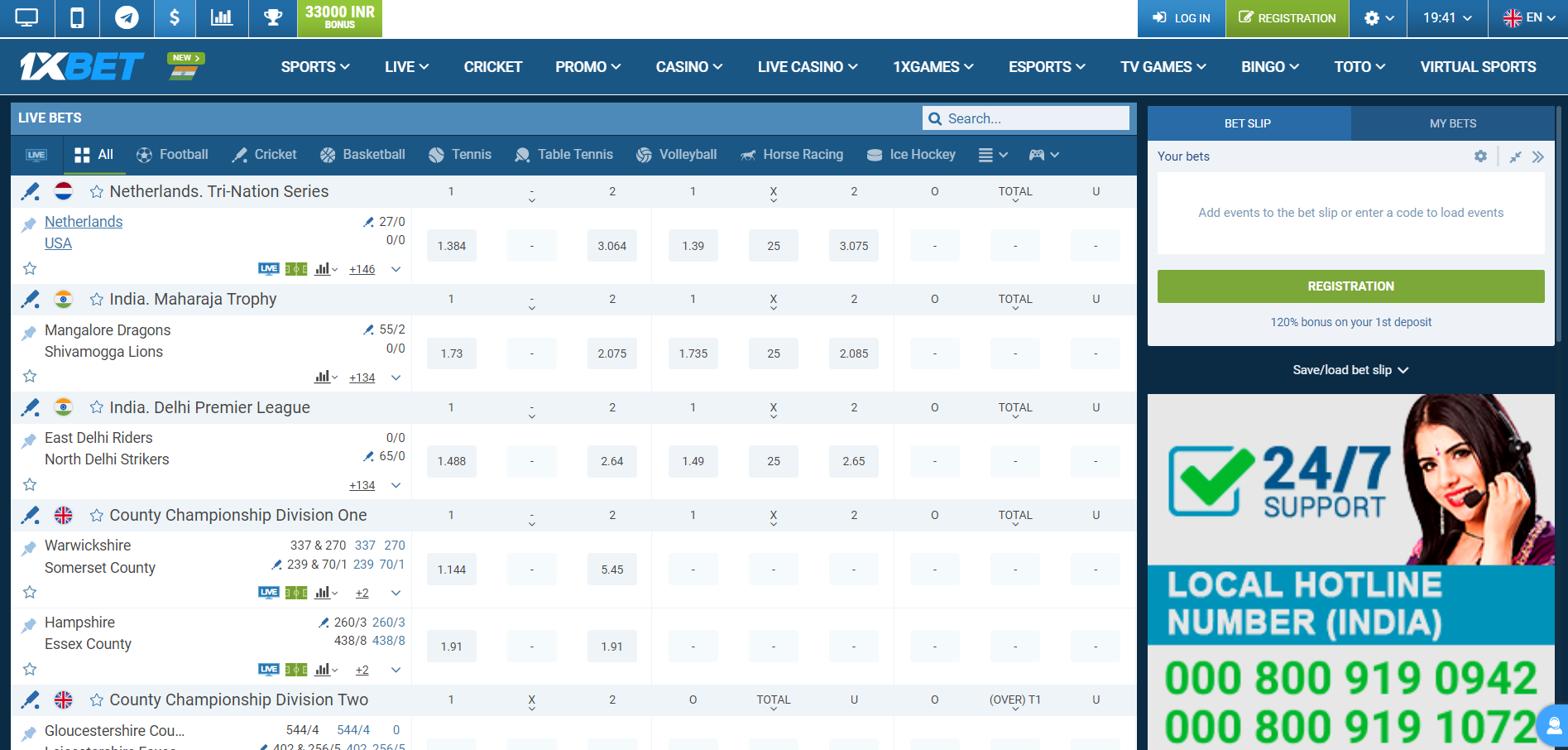This screenshot has width=1568, height=750.
Task: Click the dollar payments icon
Action: (175, 17)
